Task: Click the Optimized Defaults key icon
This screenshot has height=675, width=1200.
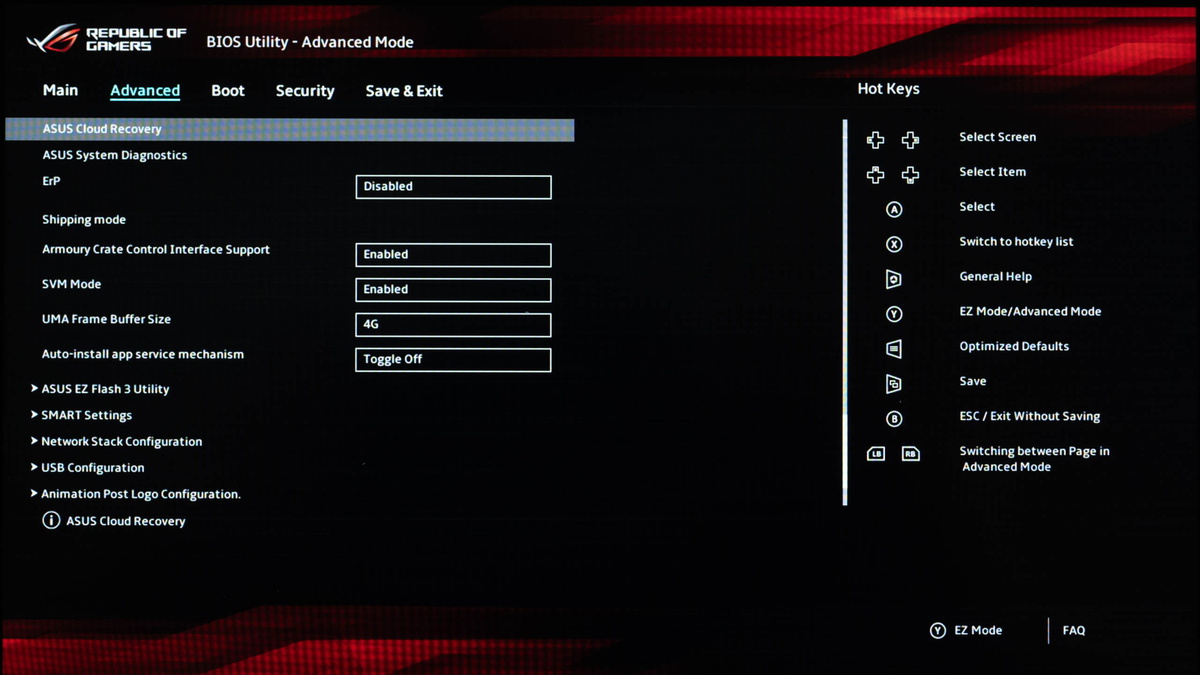Action: [894, 349]
